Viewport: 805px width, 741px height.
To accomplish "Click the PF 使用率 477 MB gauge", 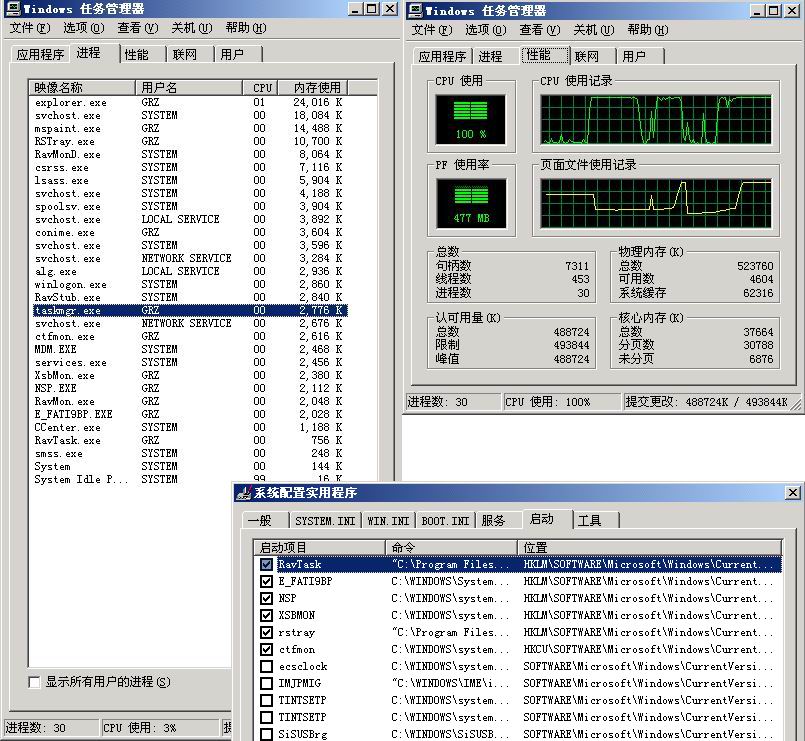I will (x=471, y=203).
